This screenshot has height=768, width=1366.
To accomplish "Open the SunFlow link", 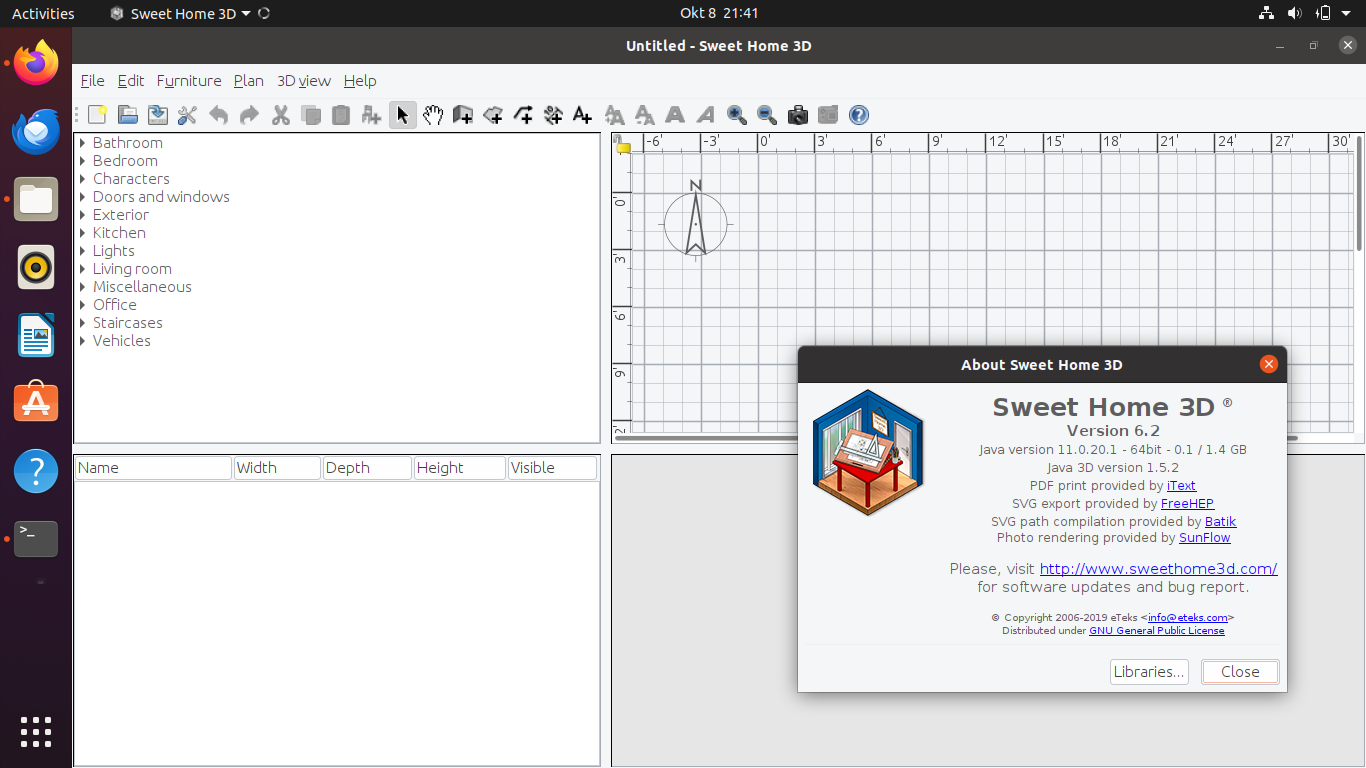I will [x=1205, y=538].
